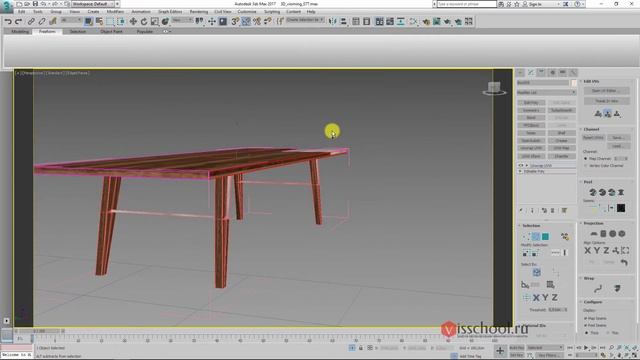Viewport: 640px width, 360px height.
Task: Click the Open UV Editor button
Action: point(607,91)
